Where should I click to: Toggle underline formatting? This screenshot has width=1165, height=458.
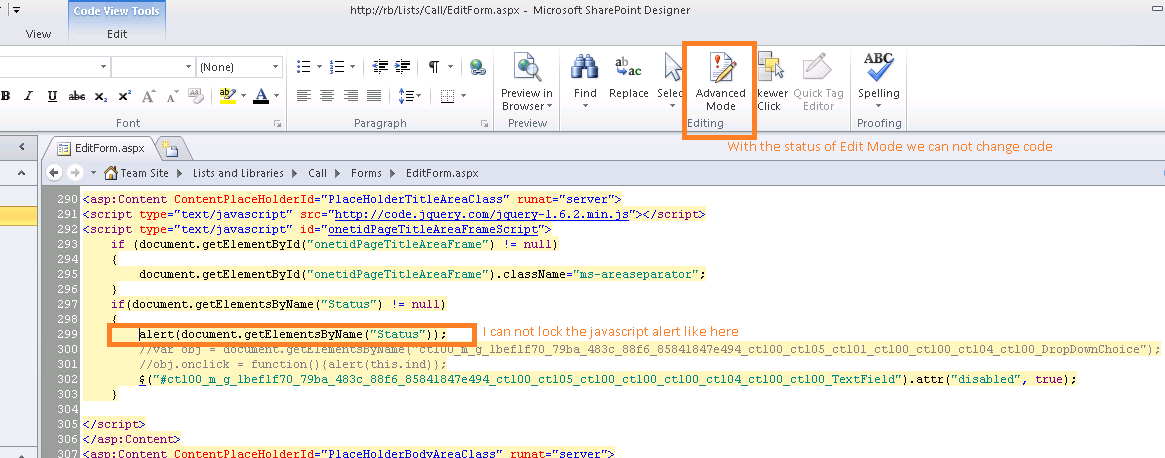click(52, 96)
